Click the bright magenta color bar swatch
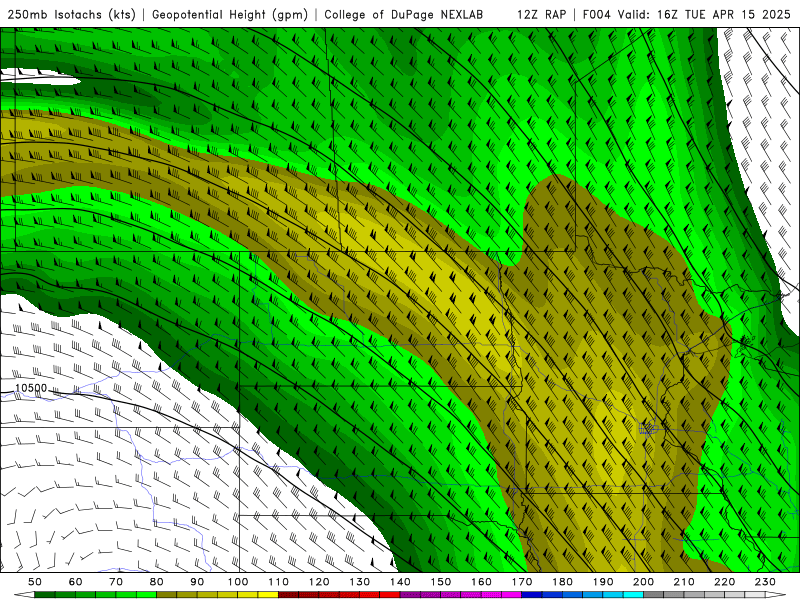This screenshot has width=800, height=600. tap(512, 594)
